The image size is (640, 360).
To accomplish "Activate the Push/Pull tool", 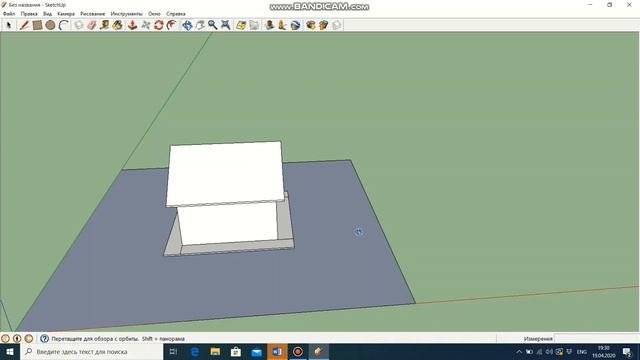I will click(132, 25).
